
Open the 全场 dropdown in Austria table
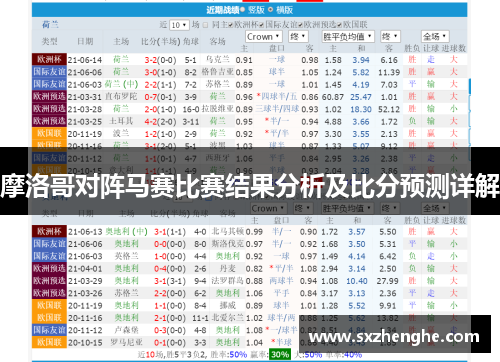click(x=435, y=208)
